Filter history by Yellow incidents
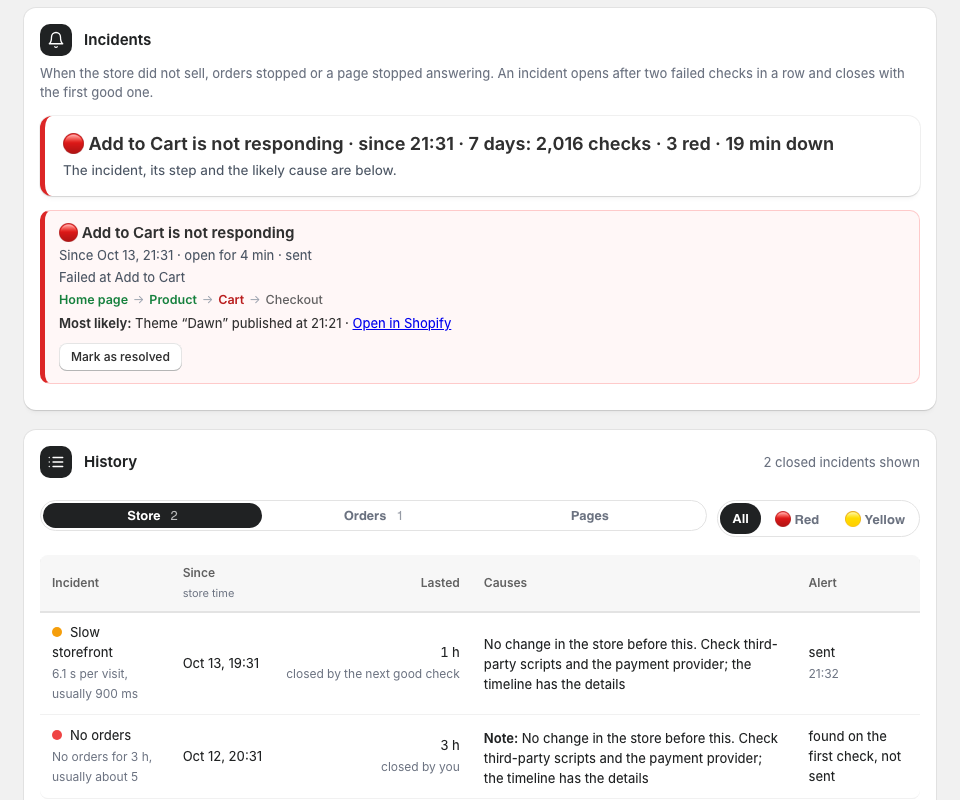This screenshot has width=960, height=800. click(x=875, y=519)
